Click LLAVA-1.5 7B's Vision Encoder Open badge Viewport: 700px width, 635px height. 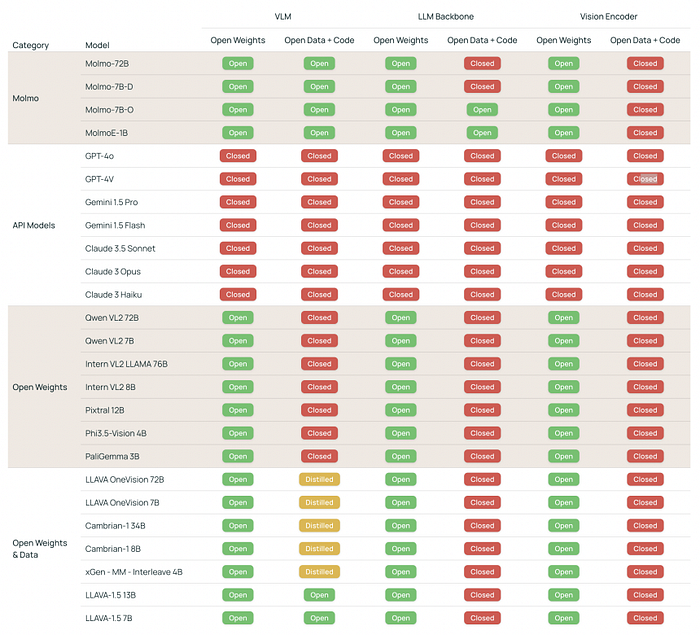(563, 618)
